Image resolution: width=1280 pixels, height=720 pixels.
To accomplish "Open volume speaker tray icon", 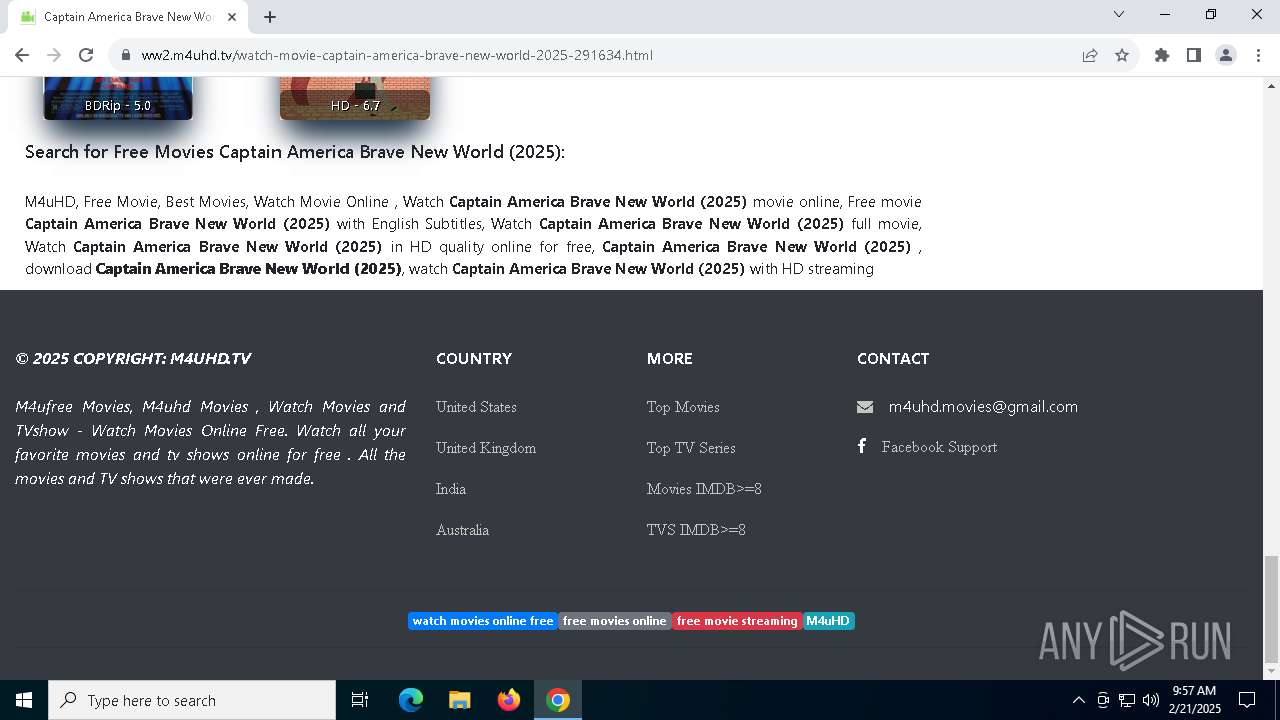I will [x=1151, y=700].
